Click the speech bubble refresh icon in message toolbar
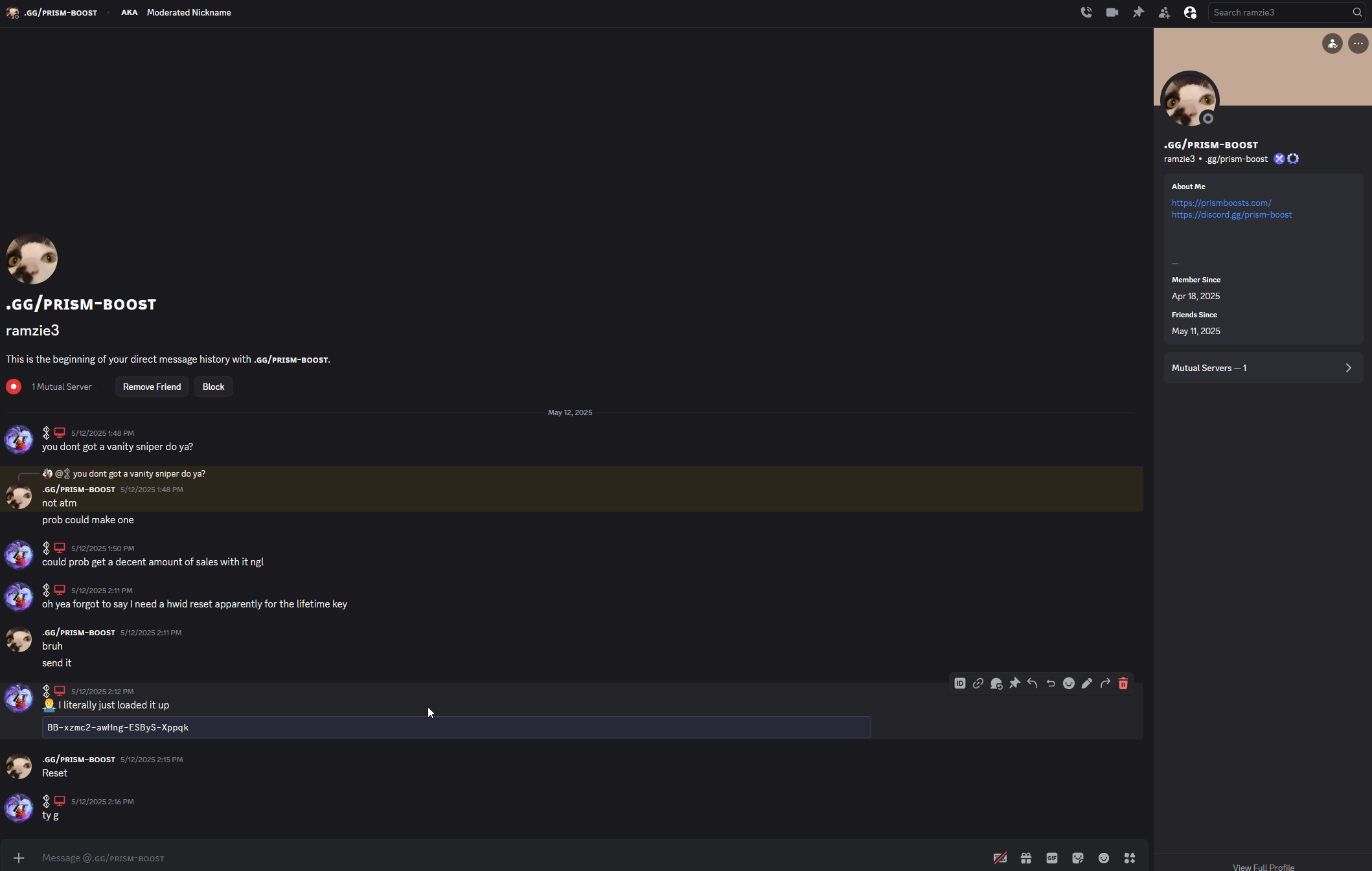The height and width of the screenshot is (871, 1372). [996, 683]
